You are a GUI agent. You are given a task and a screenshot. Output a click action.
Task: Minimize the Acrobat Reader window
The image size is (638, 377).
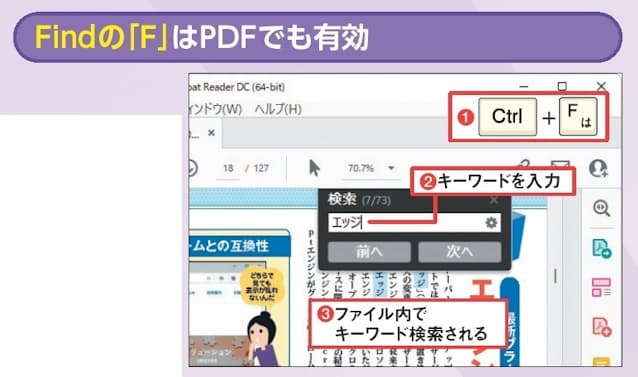coord(524,86)
